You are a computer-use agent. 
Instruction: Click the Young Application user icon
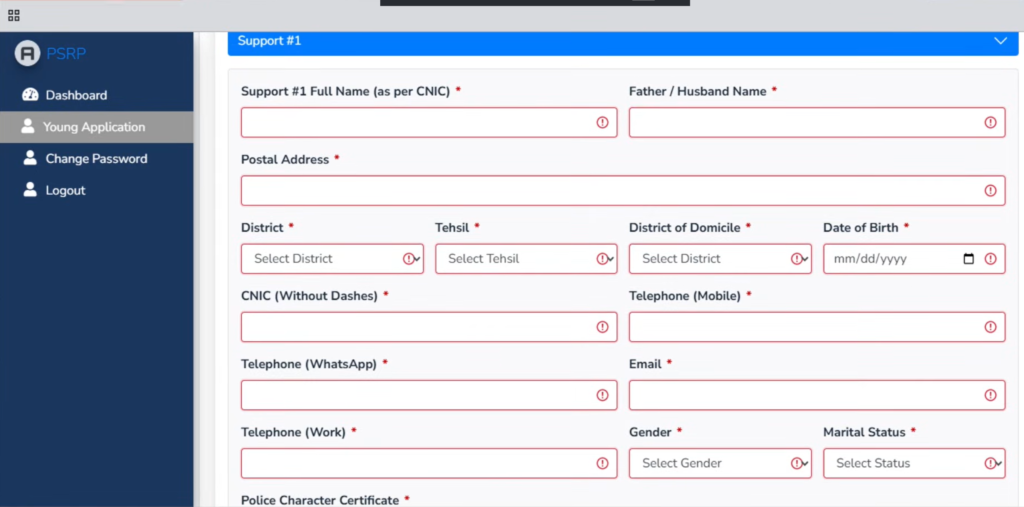tap(28, 127)
